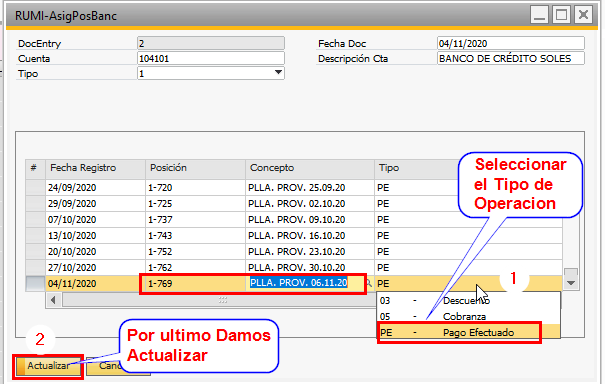
Task: Click highlighted concept PLLA. PROV. 06.11.20
Action: 299,283
